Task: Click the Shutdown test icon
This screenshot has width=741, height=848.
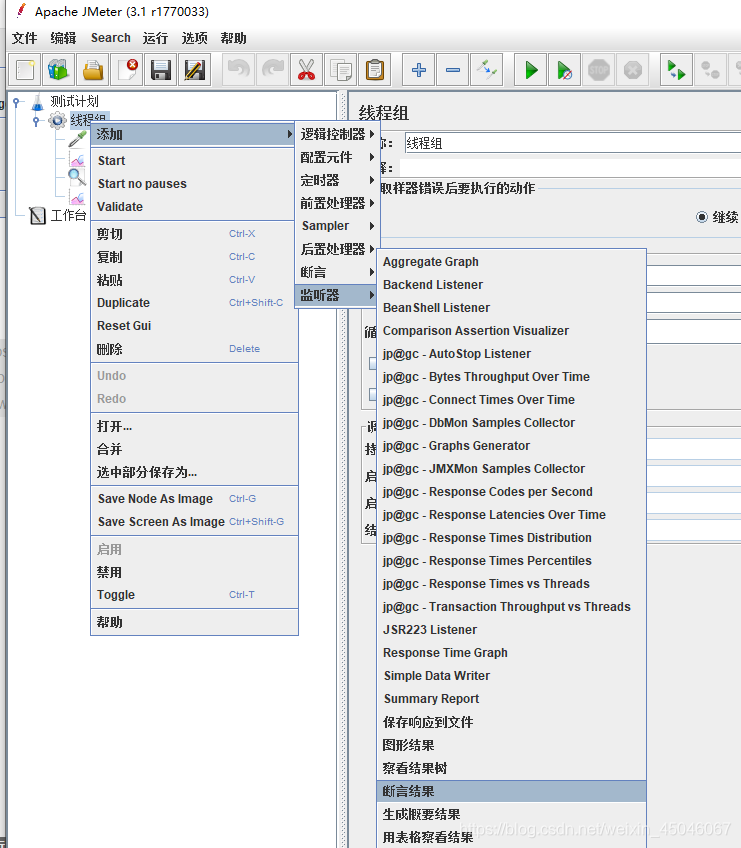Action: click(x=632, y=70)
